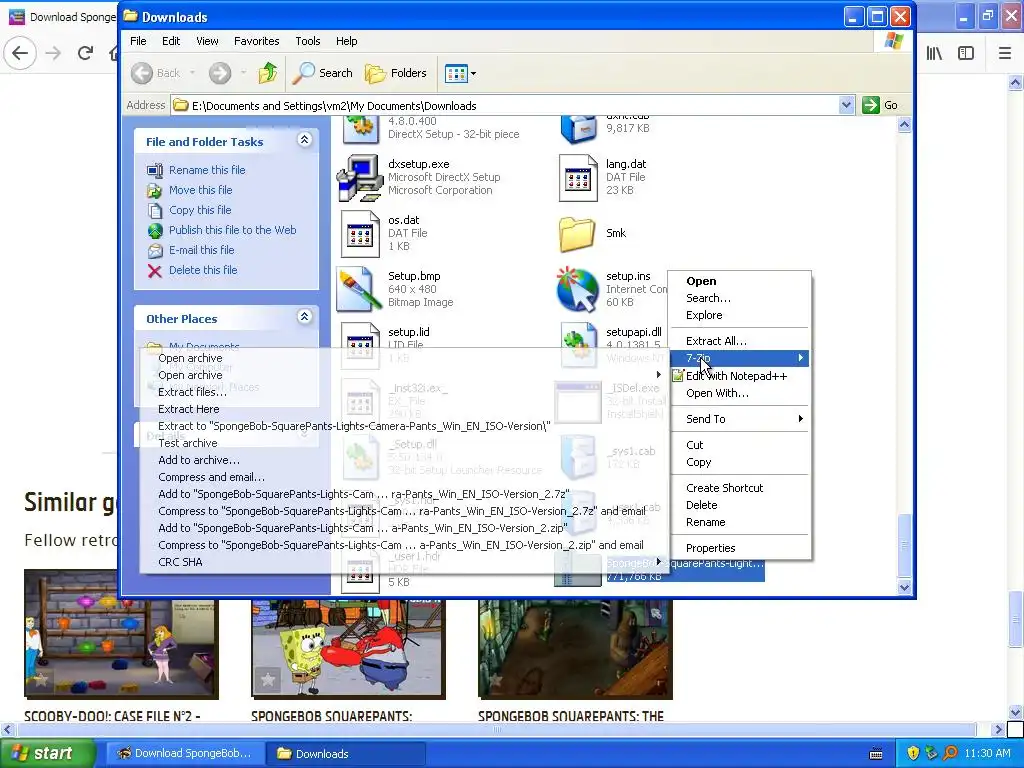Select the setup.ins file icon
Screen dimensions: 1024x768
pyautogui.click(x=578, y=289)
